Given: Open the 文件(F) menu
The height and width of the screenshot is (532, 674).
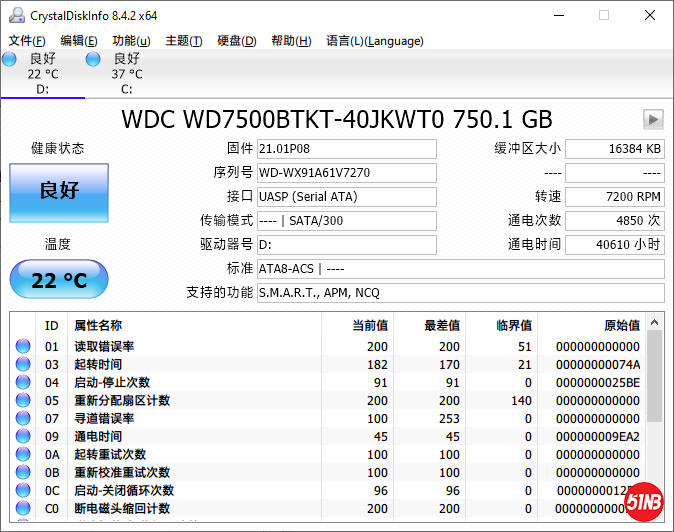Looking at the screenshot, I should 27,41.
